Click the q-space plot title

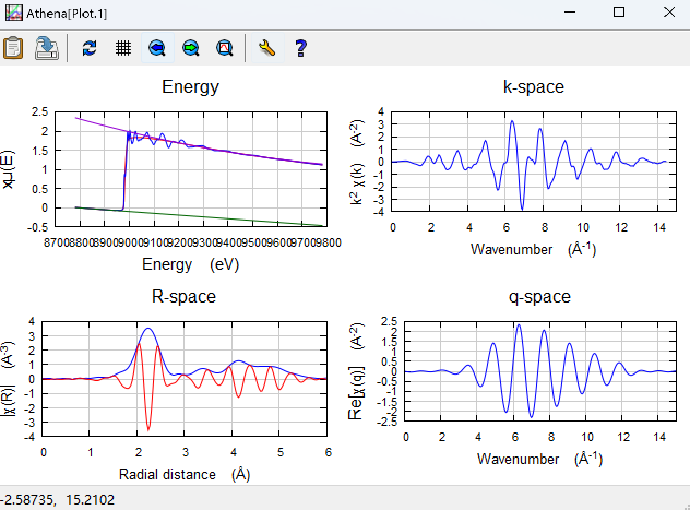pos(540,297)
